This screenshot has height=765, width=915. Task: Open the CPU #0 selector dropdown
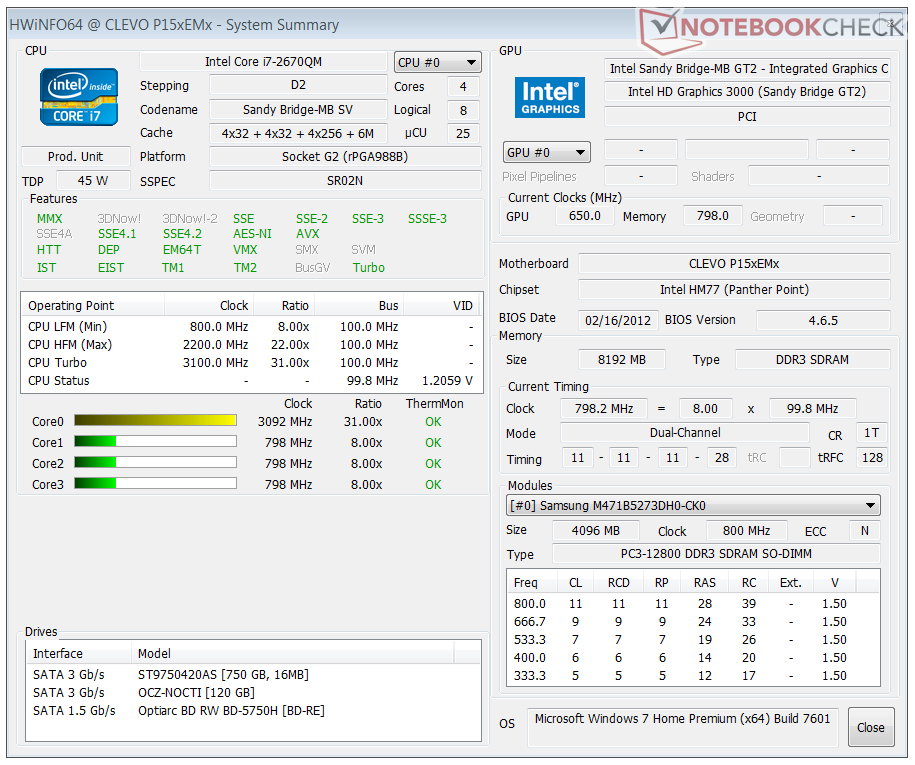coord(438,62)
